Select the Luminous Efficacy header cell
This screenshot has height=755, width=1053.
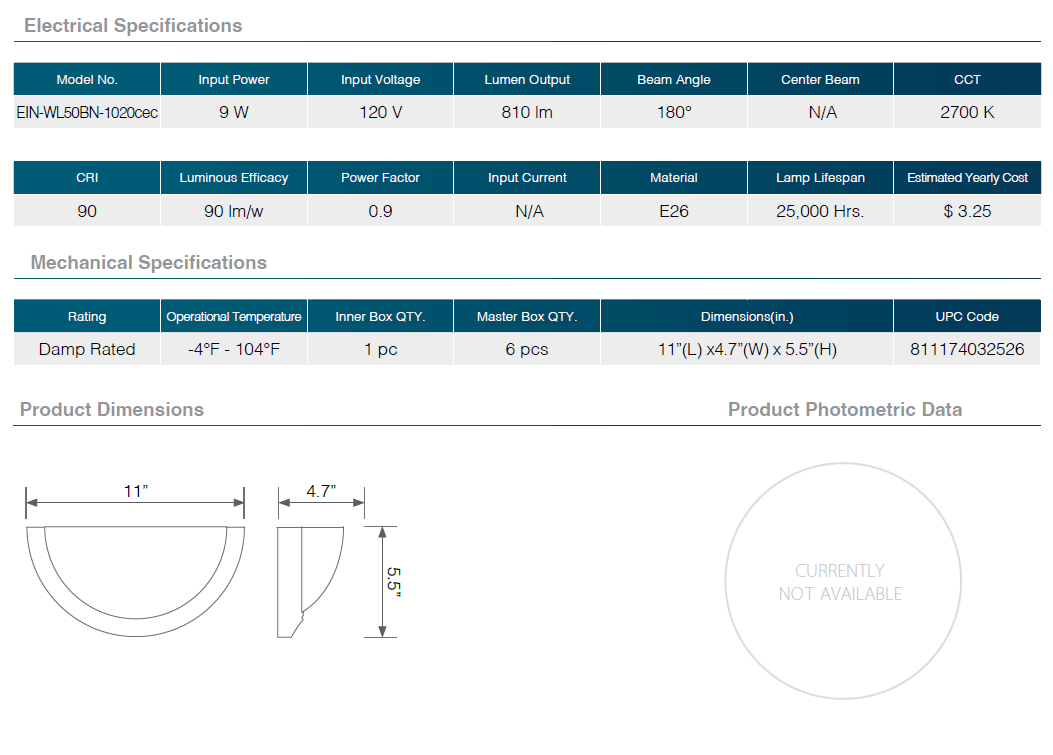point(234,178)
